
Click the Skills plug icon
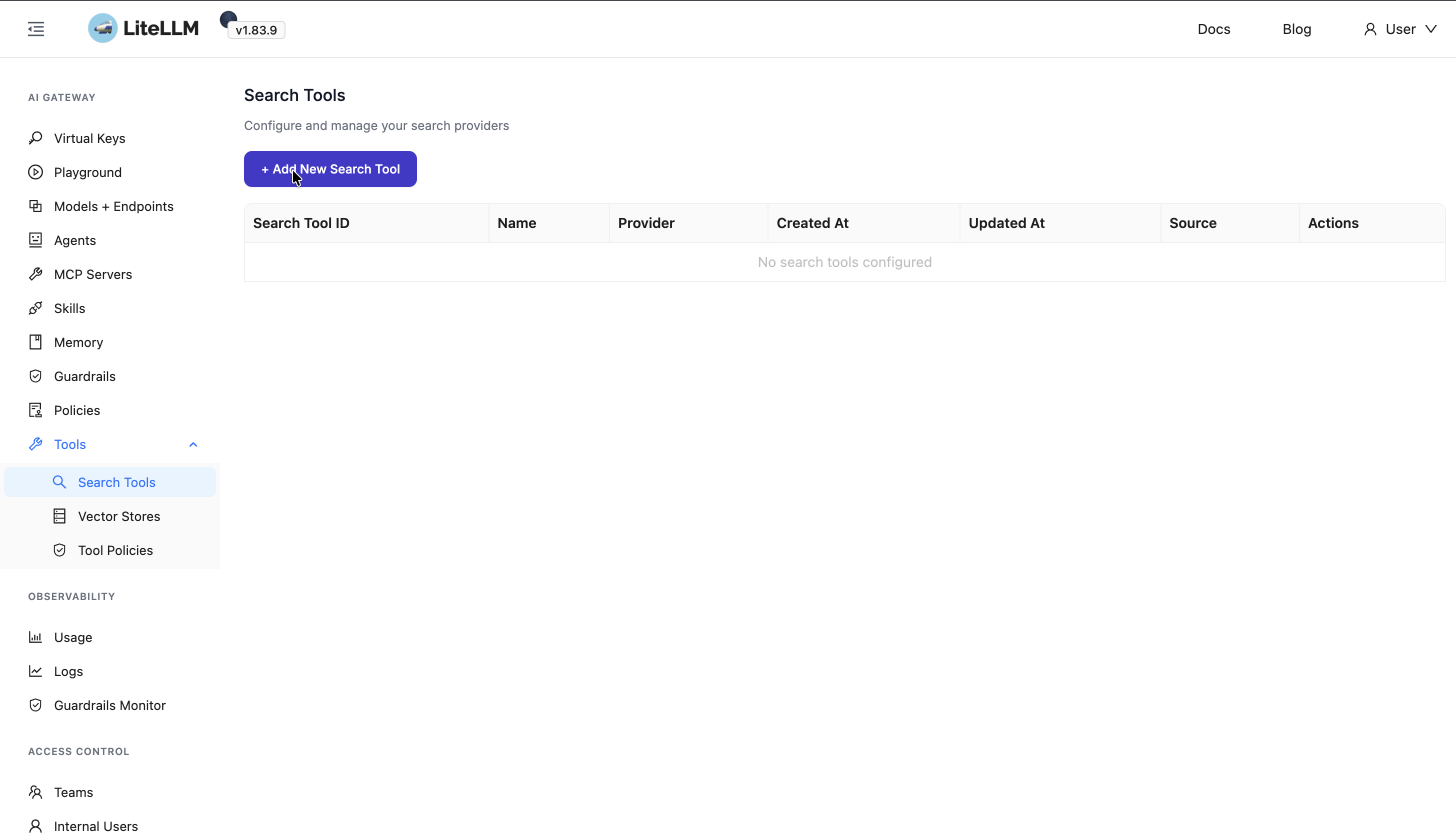[35, 308]
